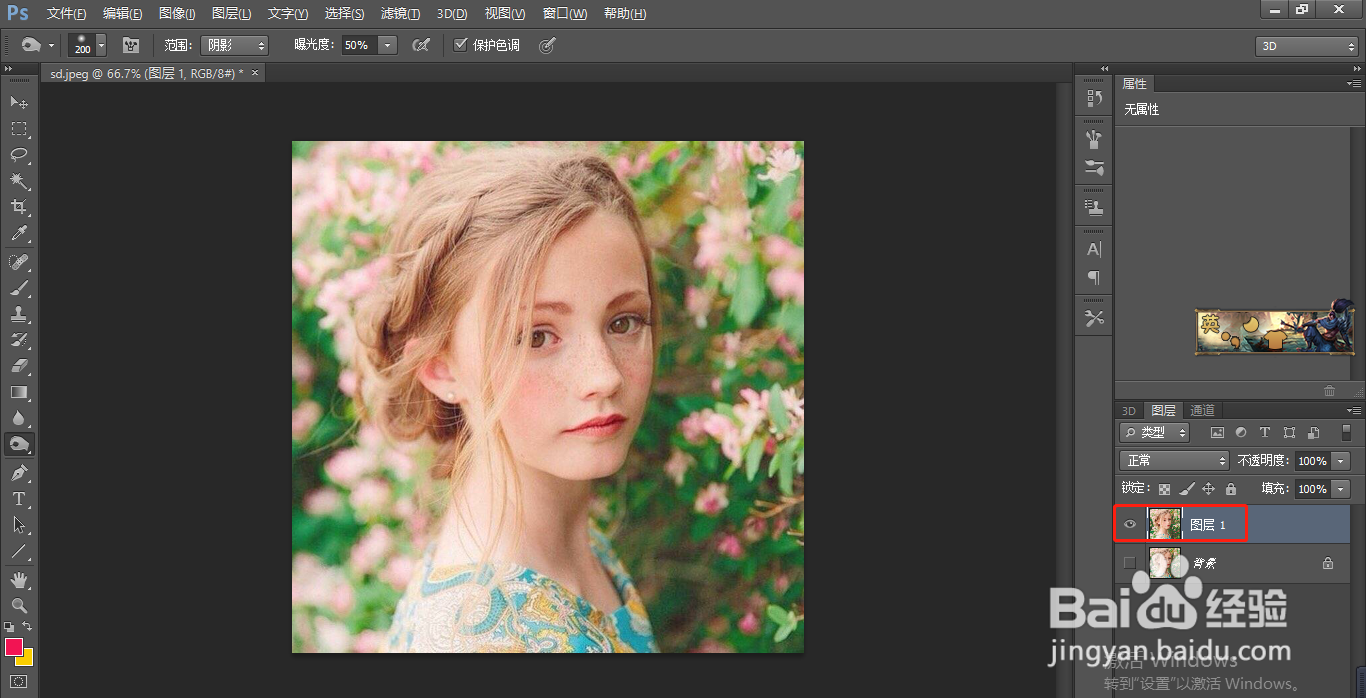Select the Gradient tool
The height and width of the screenshot is (698, 1366).
tap(19, 392)
